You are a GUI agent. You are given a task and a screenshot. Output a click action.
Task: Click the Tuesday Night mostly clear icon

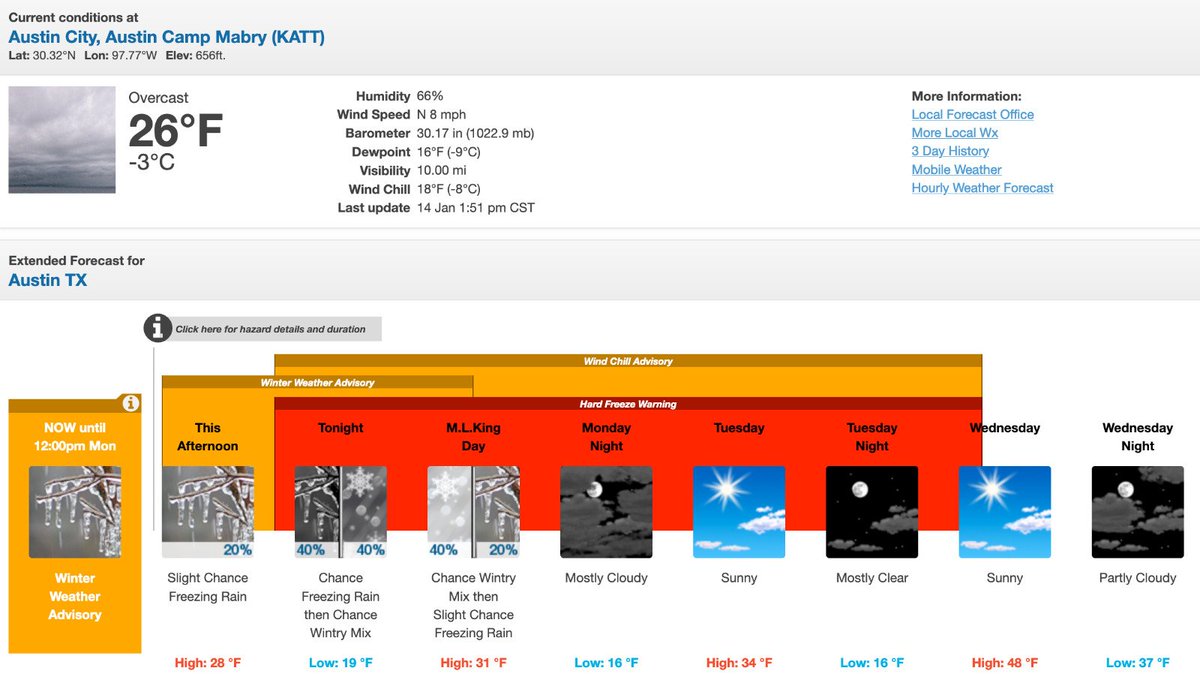coord(872,512)
